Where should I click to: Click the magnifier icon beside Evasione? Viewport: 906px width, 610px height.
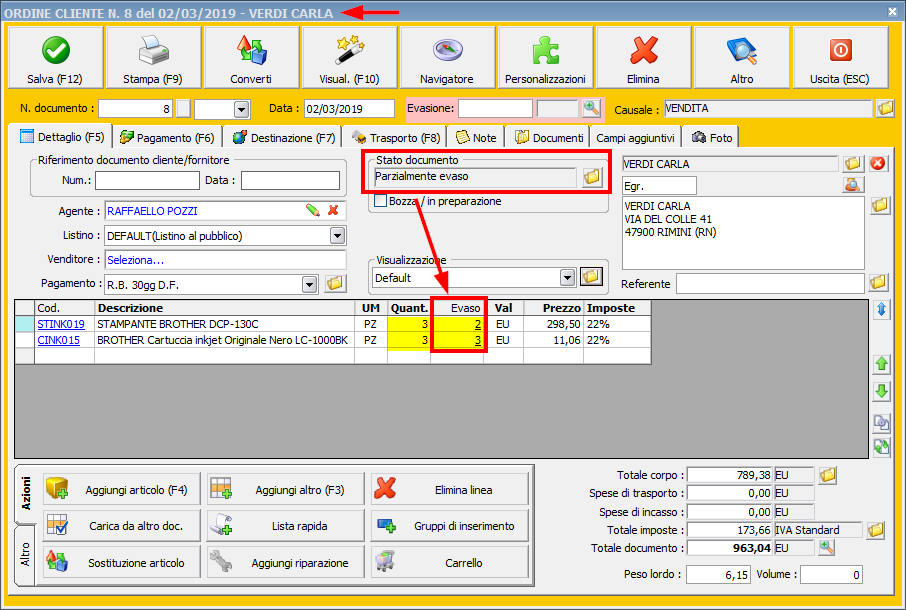(x=591, y=108)
